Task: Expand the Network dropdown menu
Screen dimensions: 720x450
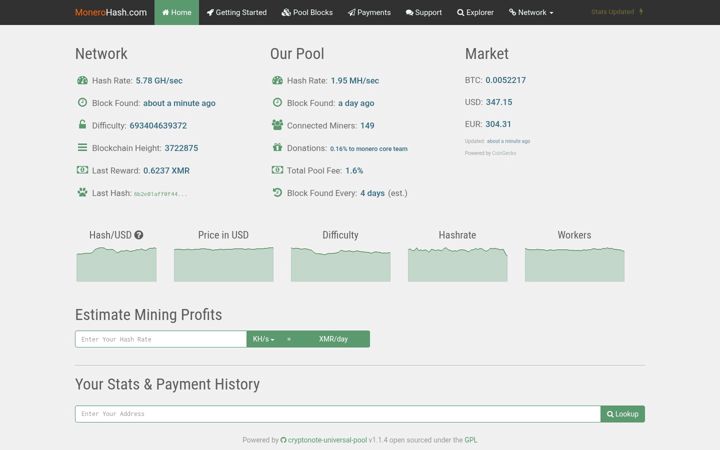Action: click(x=531, y=12)
